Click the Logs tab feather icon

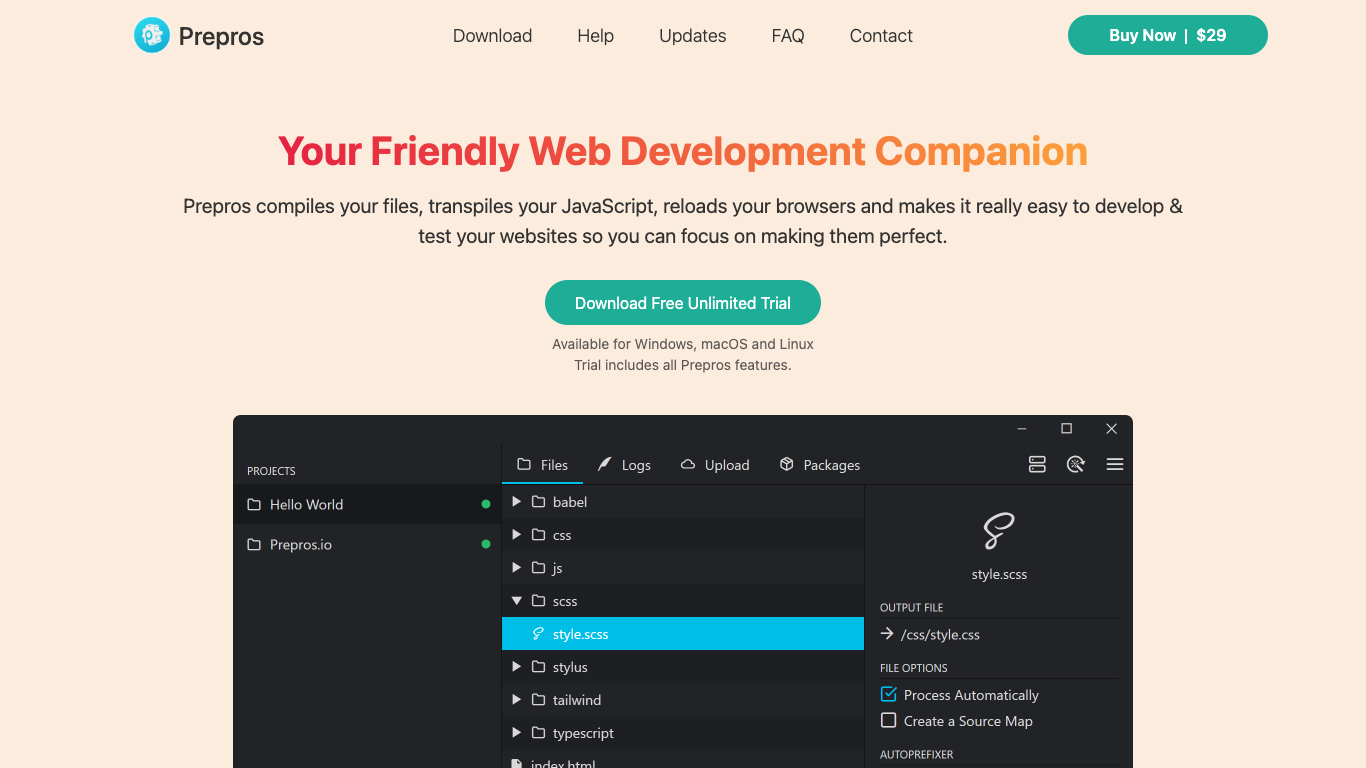point(604,464)
